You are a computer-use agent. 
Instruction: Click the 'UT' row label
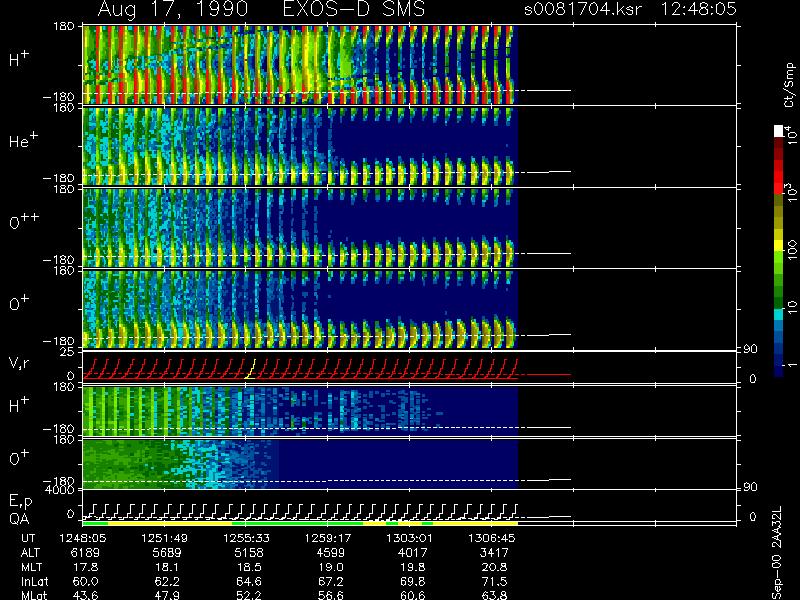click(28, 538)
